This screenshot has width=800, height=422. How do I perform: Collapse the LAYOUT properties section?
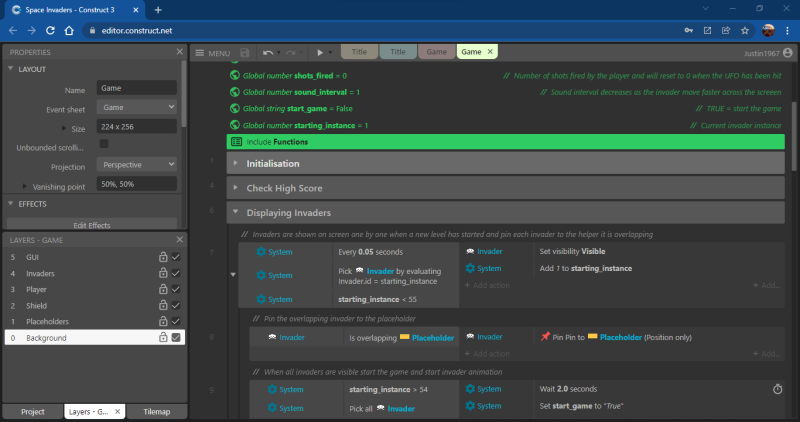11,68
